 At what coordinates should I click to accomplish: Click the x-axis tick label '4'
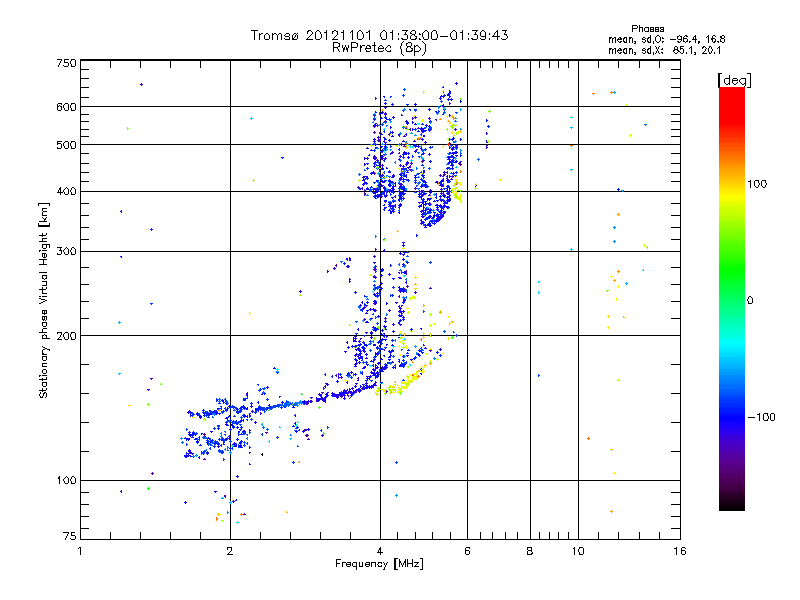tap(380, 551)
